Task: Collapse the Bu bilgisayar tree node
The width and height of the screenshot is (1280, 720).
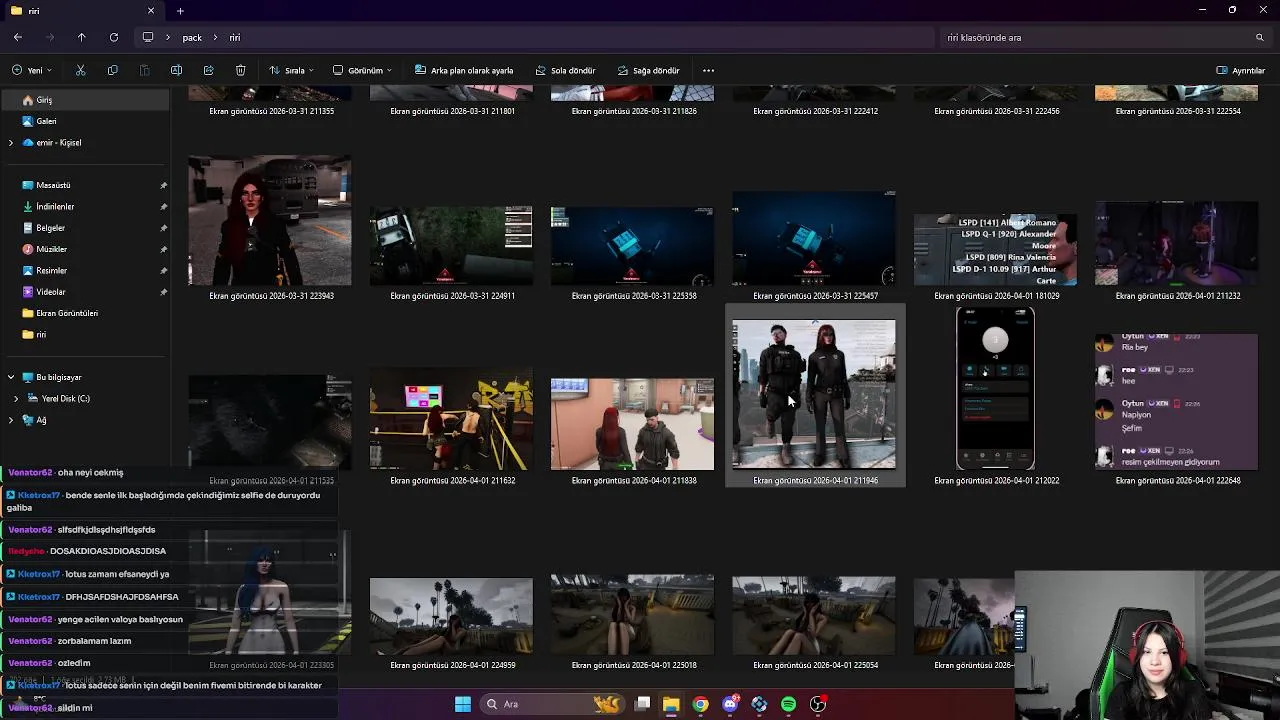Action: [11, 377]
